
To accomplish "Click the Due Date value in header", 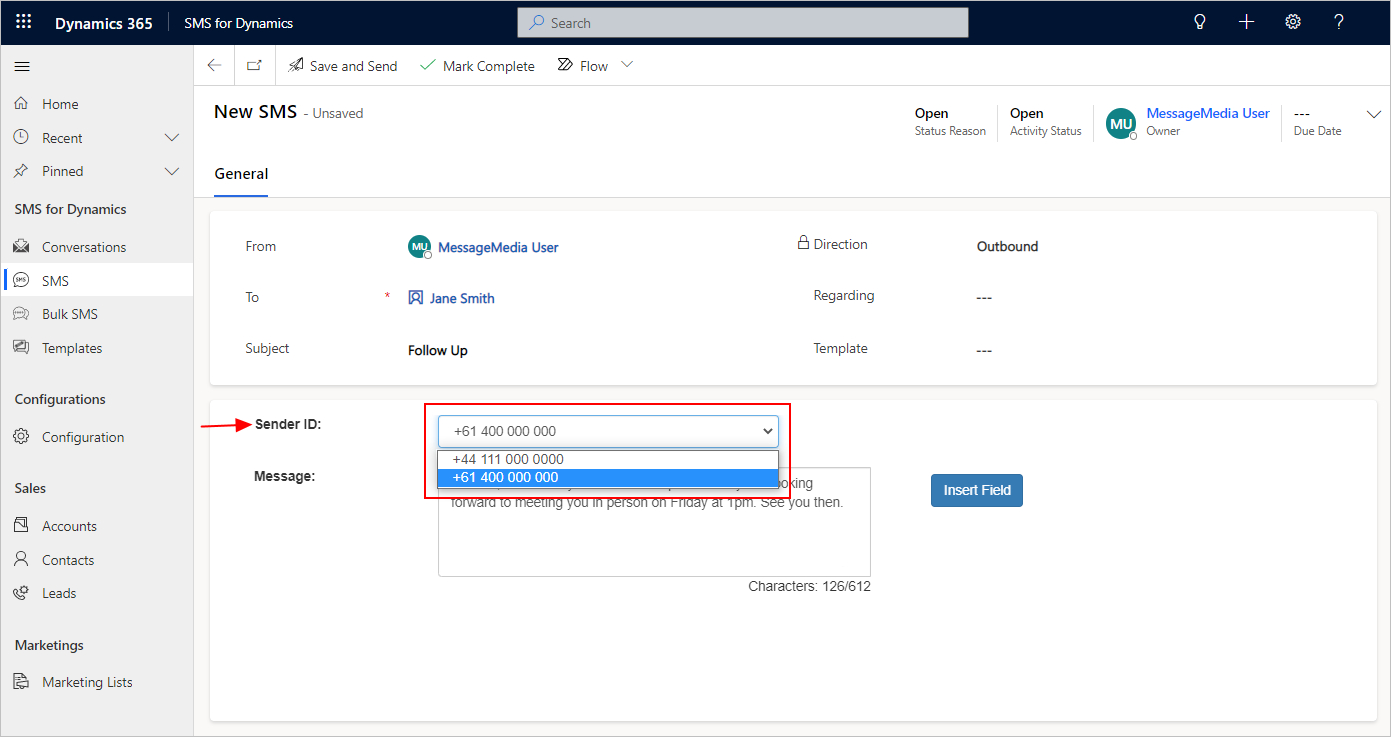I will point(1302,114).
